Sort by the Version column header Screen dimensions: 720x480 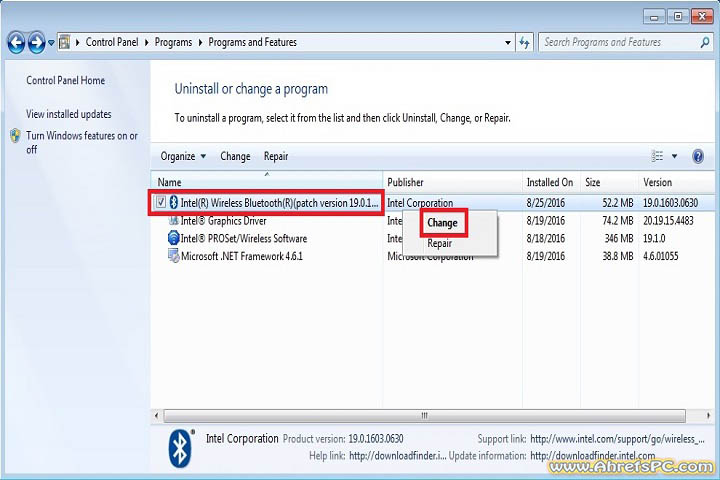(676, 182)
